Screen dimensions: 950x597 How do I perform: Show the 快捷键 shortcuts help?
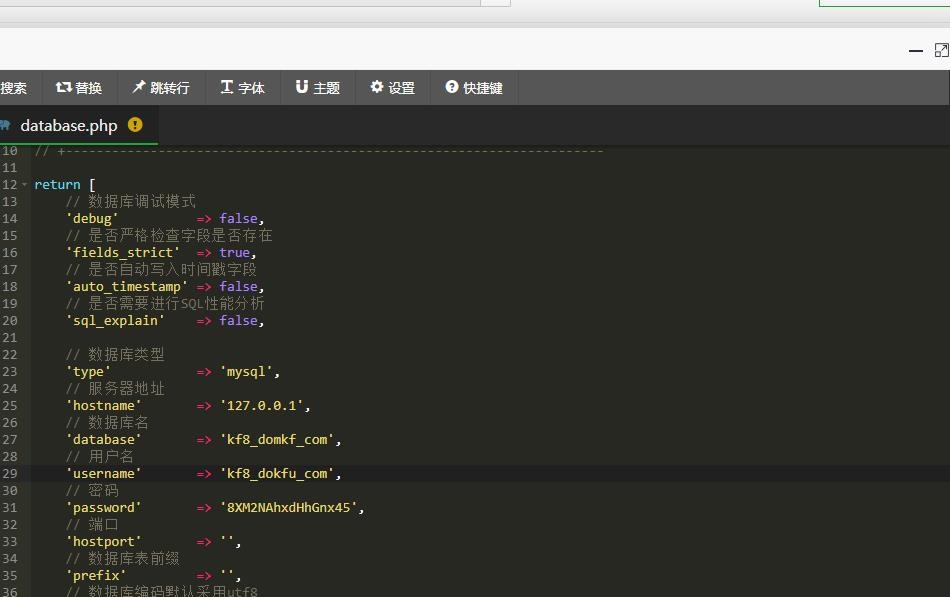474,88
